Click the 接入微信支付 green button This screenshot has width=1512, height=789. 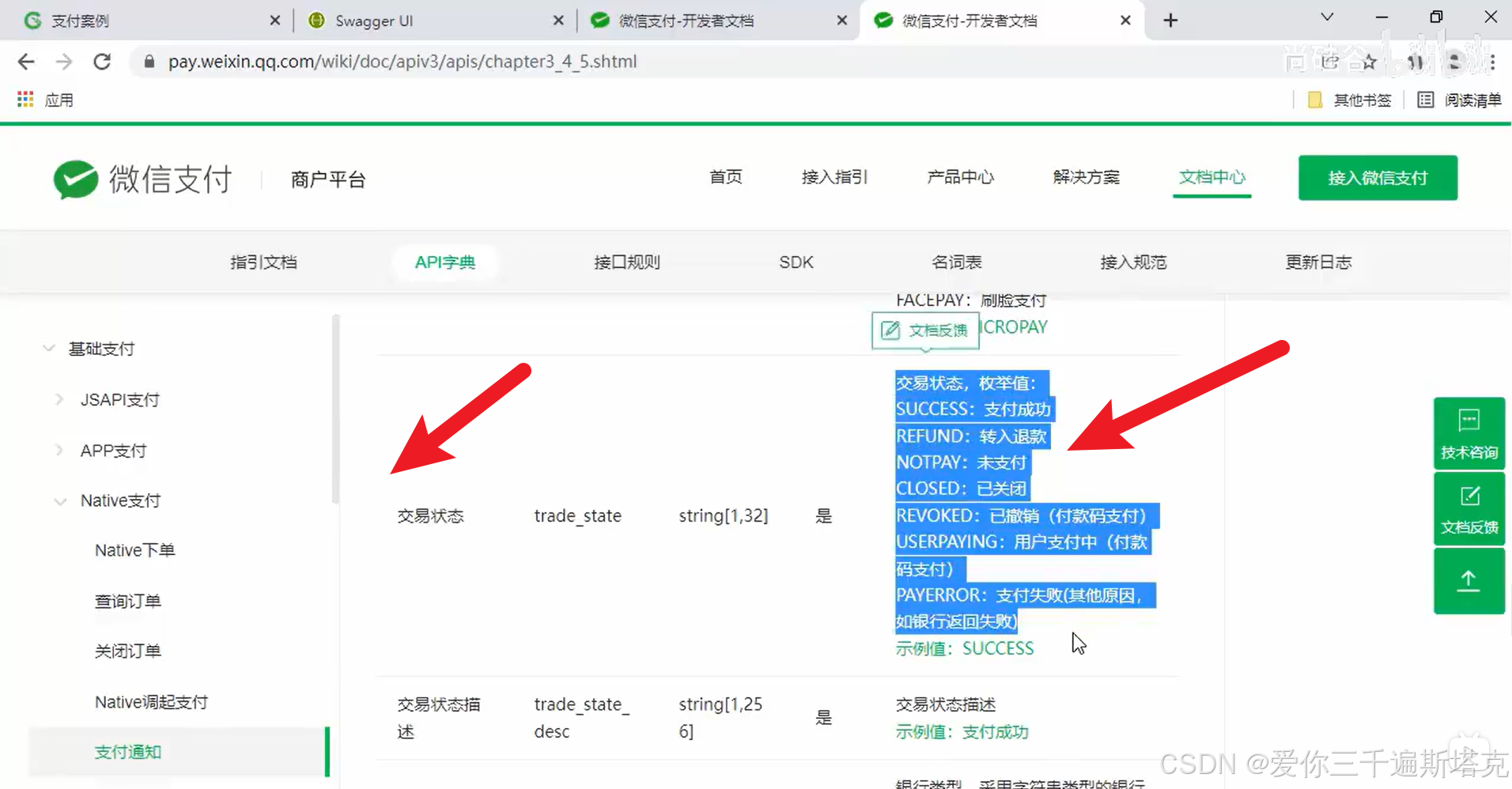click(x=1378, y=178)
